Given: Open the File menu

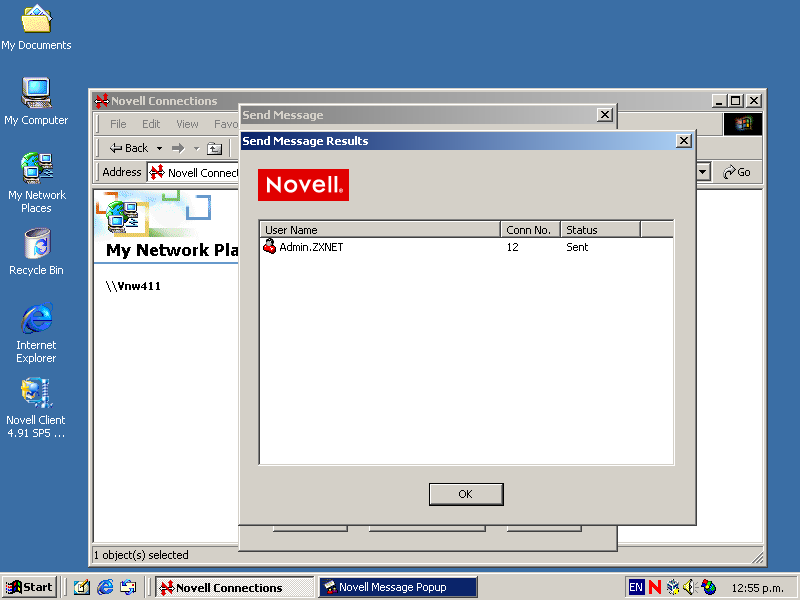Looking at the screenshot, I should click(x=118, y=124).
